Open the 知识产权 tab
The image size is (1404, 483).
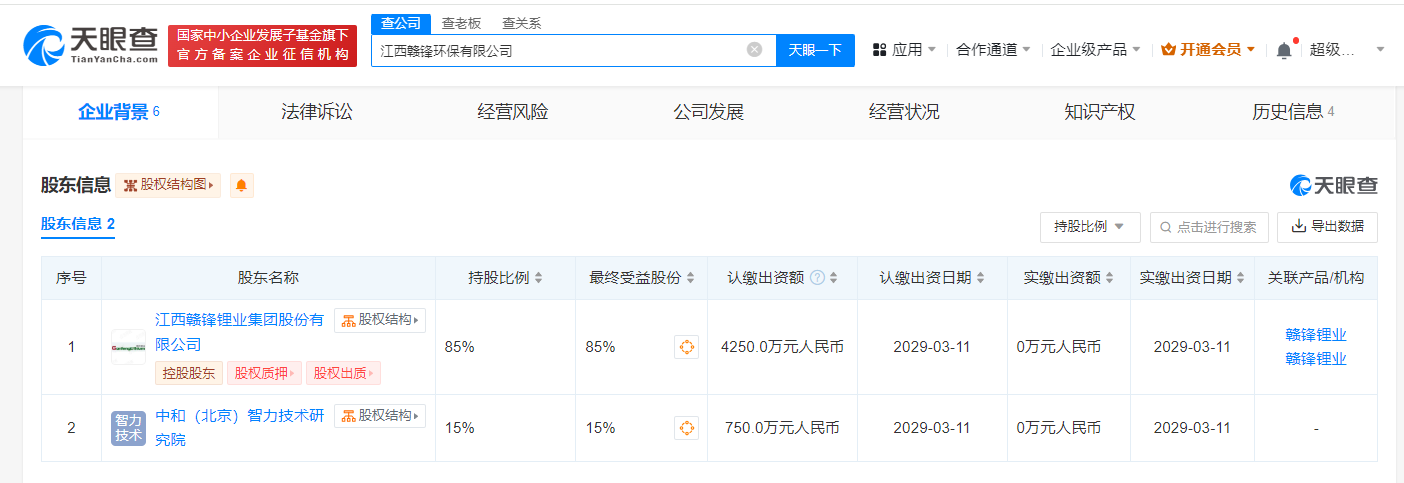click(1100, 112)
